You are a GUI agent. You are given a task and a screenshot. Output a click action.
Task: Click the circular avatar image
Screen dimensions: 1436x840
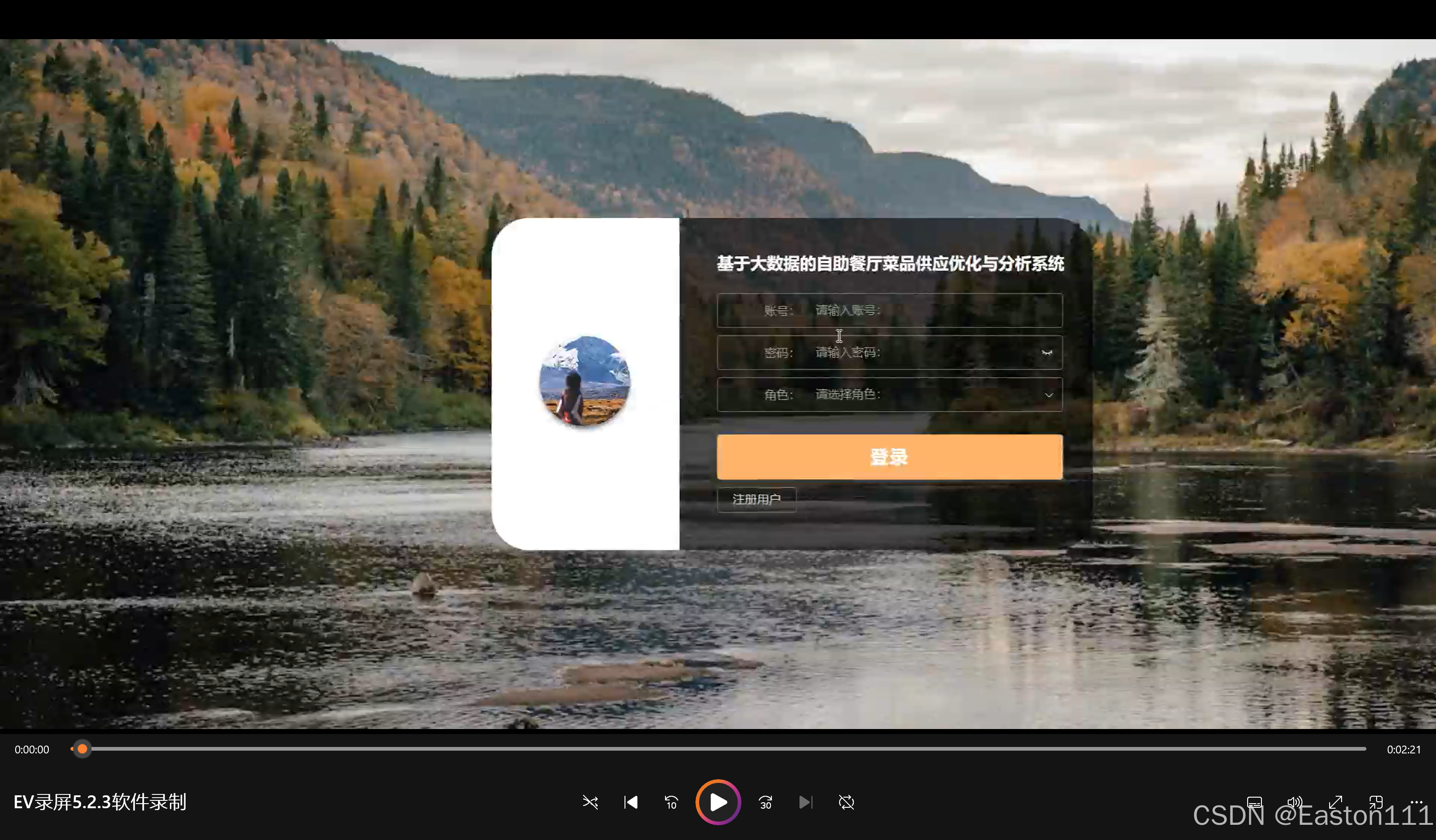pyautogui.click(x=584, y=381)
